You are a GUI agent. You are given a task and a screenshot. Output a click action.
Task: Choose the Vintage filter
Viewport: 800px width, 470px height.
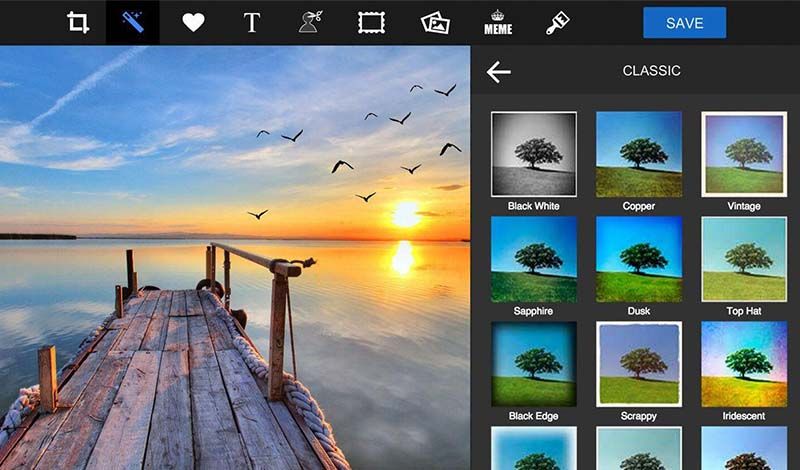click(x=743, y=153)
